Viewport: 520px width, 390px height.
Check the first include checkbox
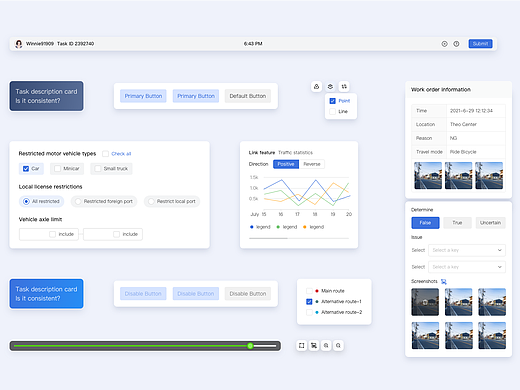pos(52,234)
